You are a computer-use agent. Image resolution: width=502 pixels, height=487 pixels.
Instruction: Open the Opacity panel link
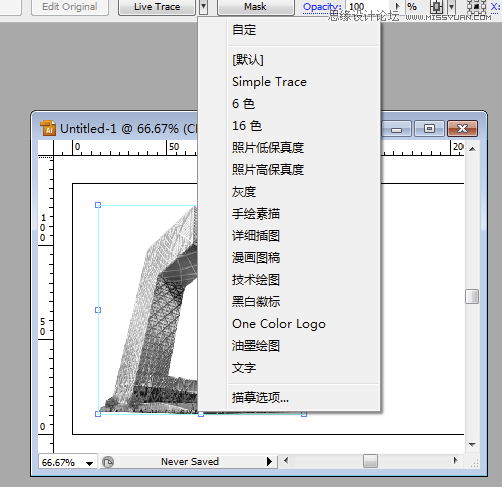pos(322,7)
